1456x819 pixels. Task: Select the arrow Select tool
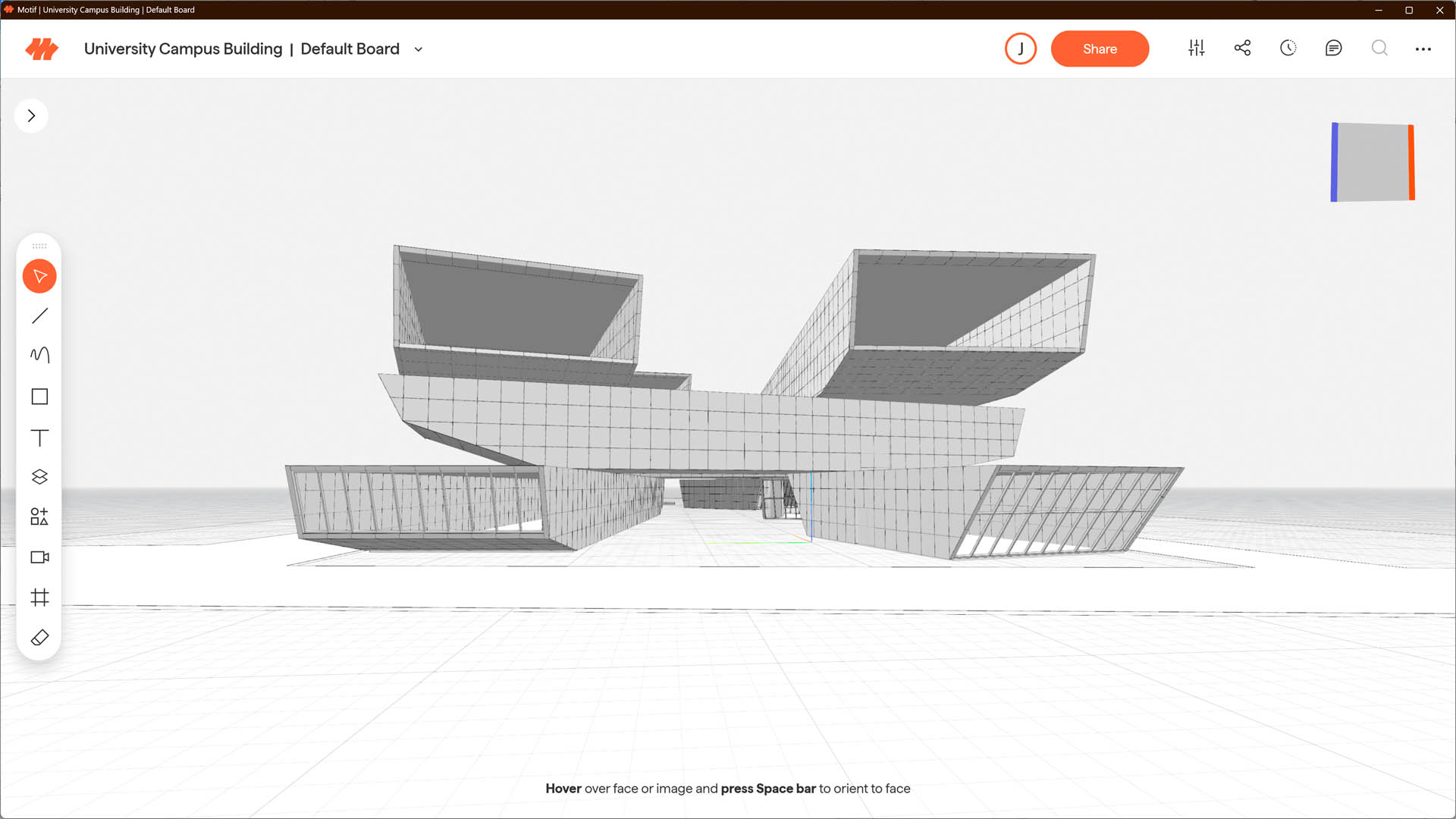tap(39, 276)
